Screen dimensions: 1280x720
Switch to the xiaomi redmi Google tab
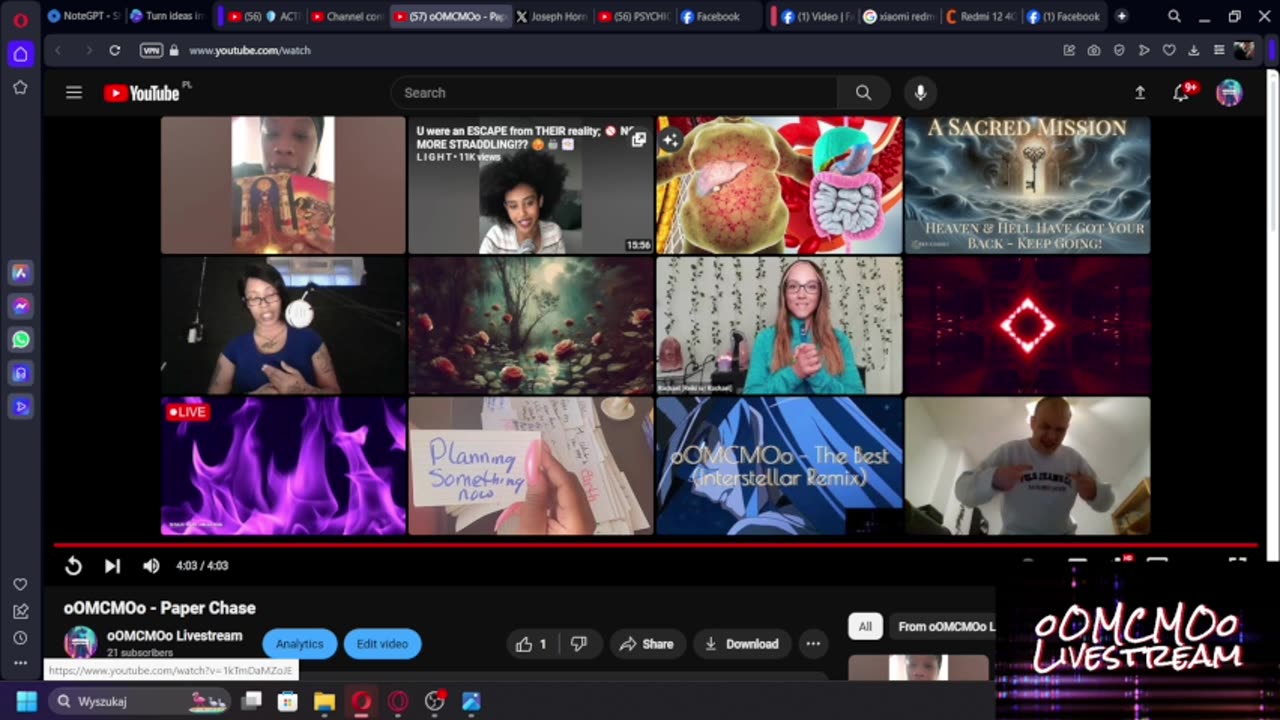tap(898, 16)
